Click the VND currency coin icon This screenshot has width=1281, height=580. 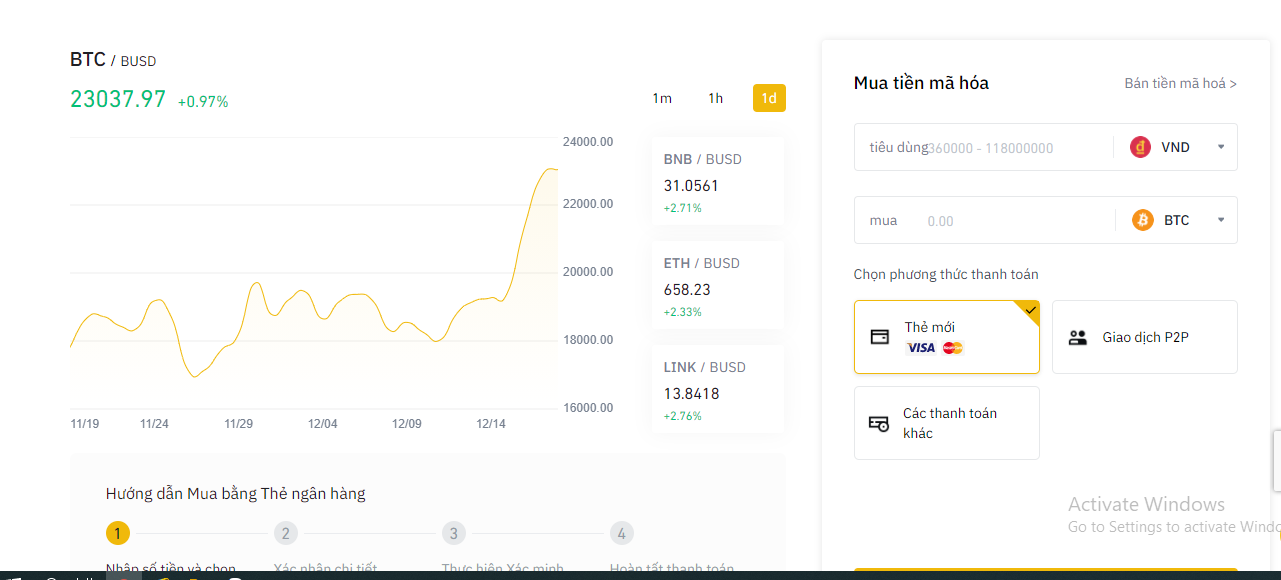point(1140,147)
